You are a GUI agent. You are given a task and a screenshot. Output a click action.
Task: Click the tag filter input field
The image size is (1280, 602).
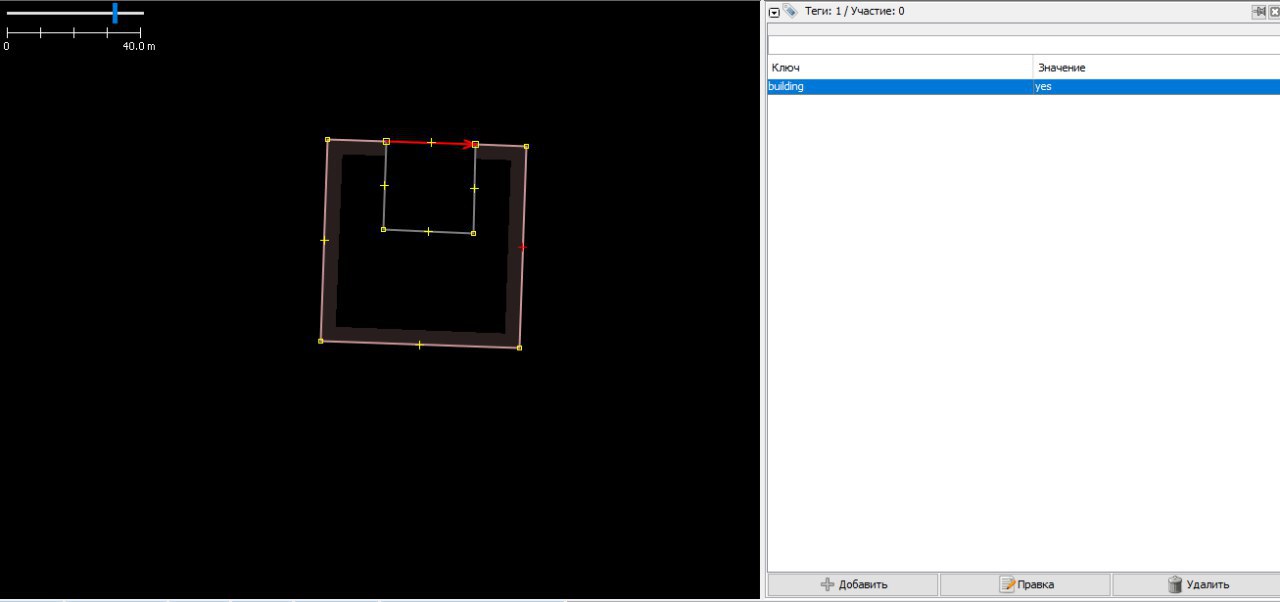pyautogui.click(x=1023, y=45)
